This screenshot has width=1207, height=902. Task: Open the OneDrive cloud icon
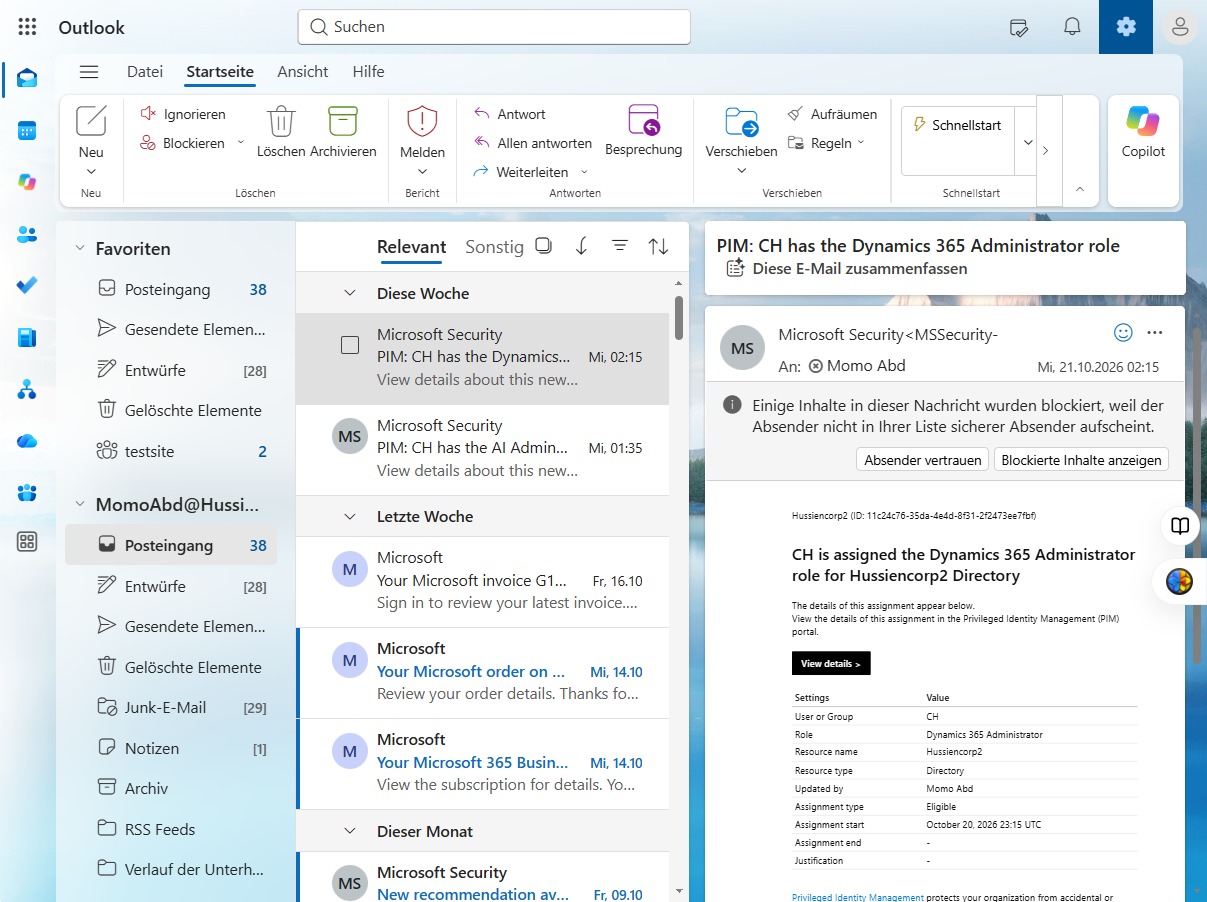tap(27, 440)
